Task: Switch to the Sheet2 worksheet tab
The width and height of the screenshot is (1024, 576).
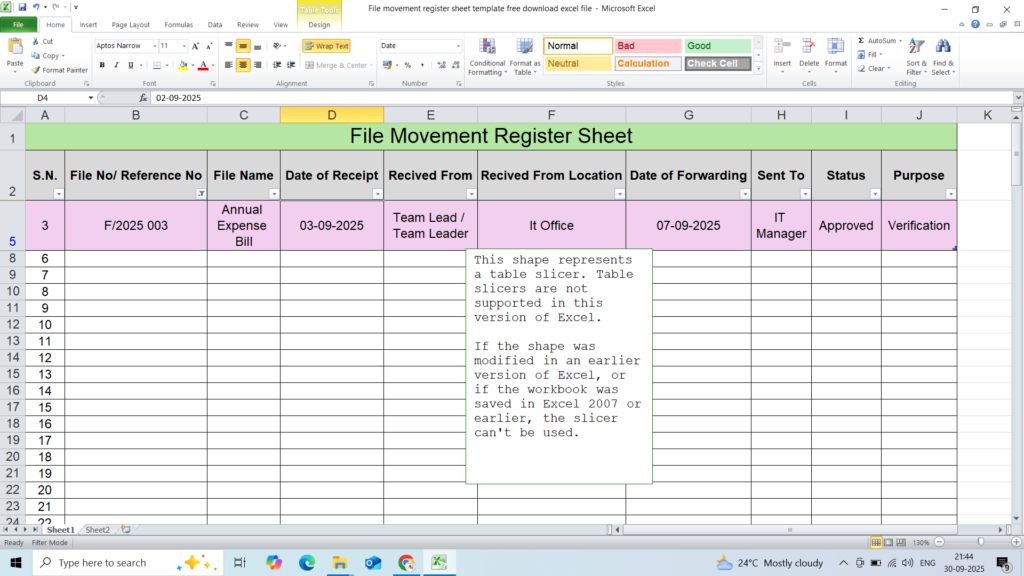Action: [97, 529]
